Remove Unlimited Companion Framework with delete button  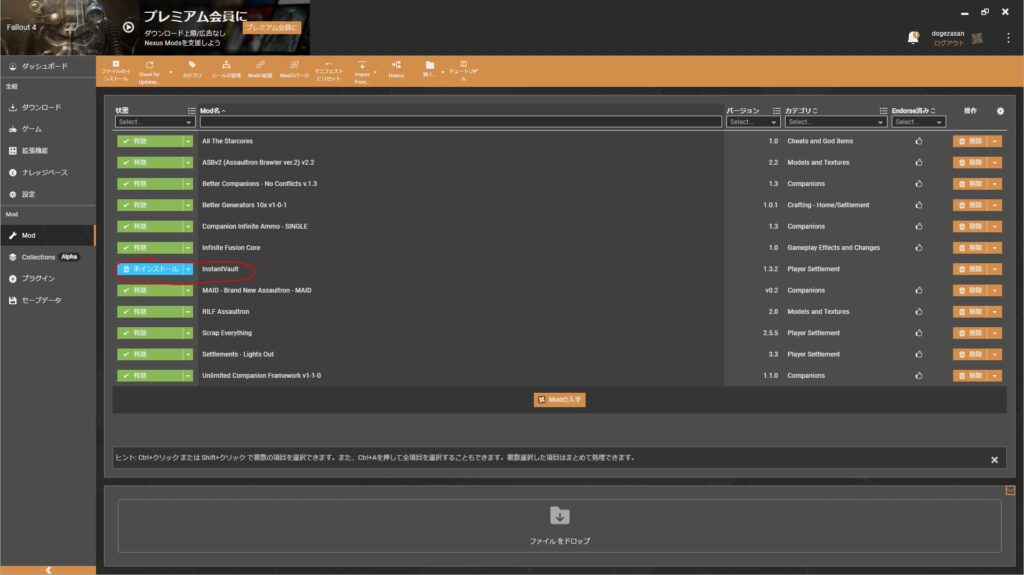(x=970, y=376)
